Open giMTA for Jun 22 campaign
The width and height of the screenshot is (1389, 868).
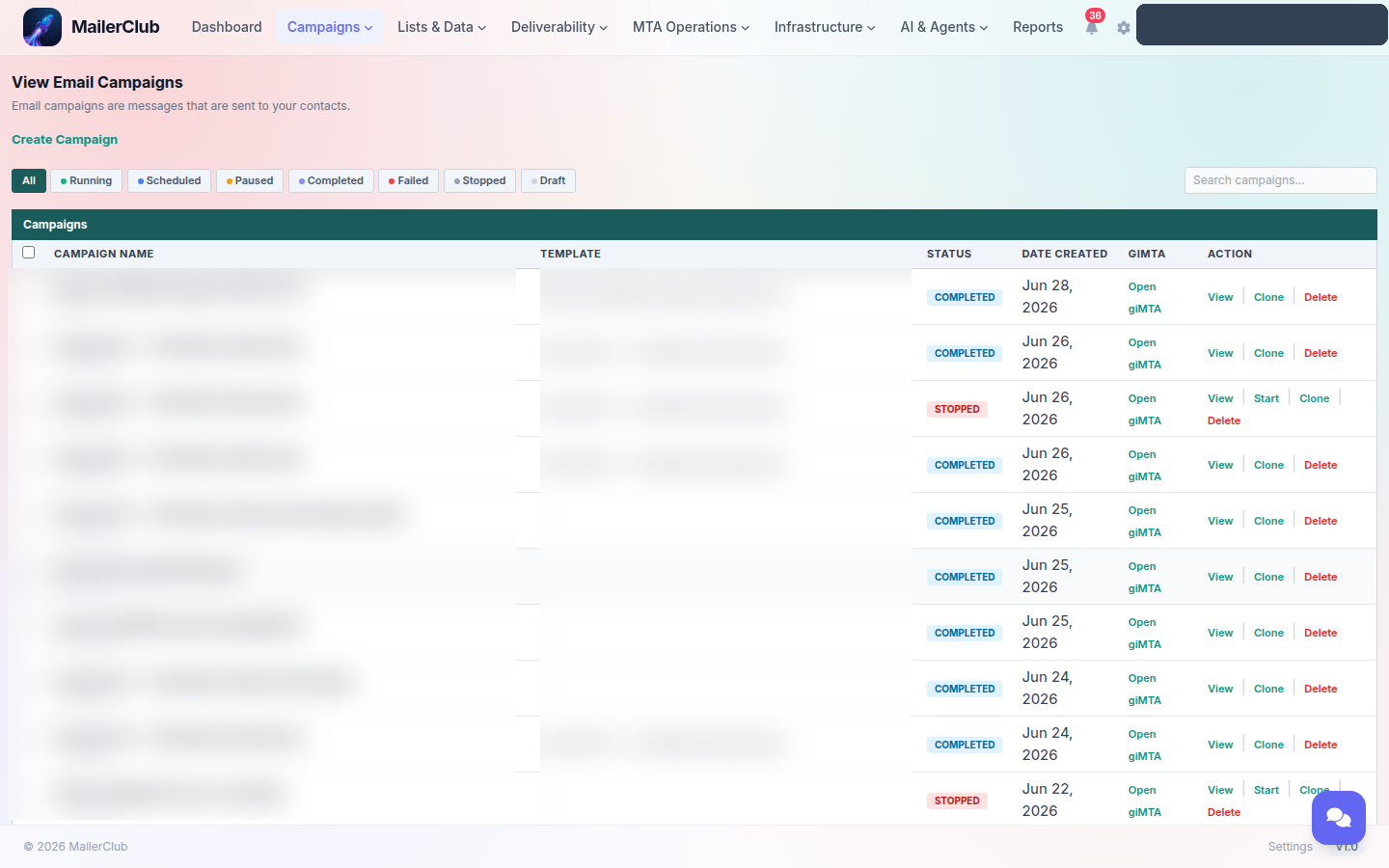(1144, 800)
